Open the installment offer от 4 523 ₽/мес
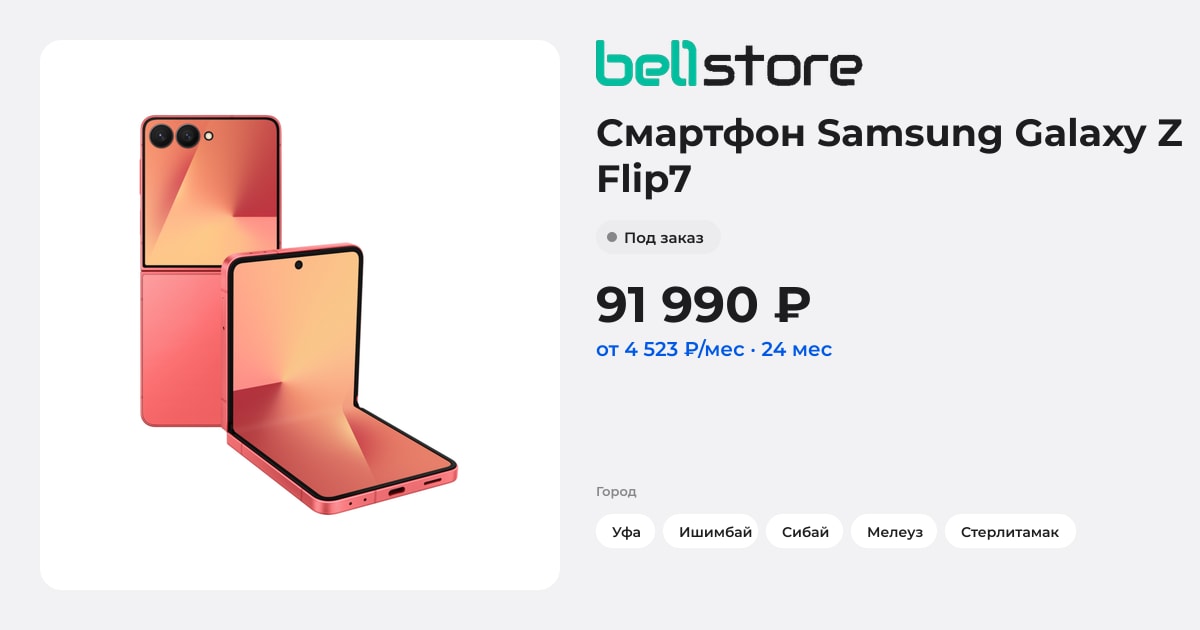 tap(714, 349)
